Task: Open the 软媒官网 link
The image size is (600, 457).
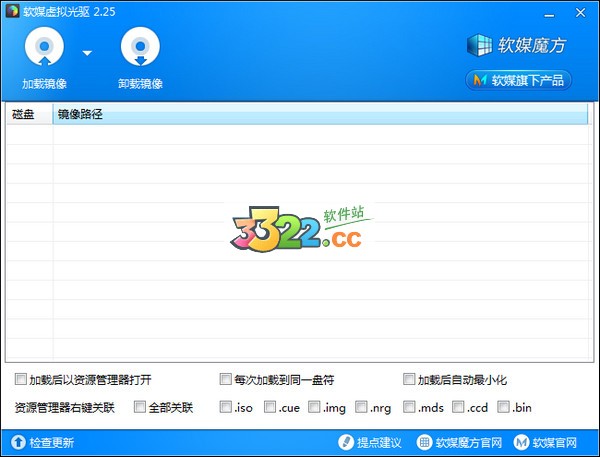Action: (x=554, y=443)
